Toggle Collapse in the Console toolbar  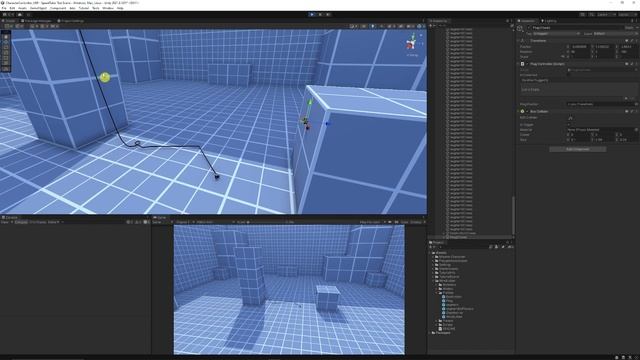(21, 222)
